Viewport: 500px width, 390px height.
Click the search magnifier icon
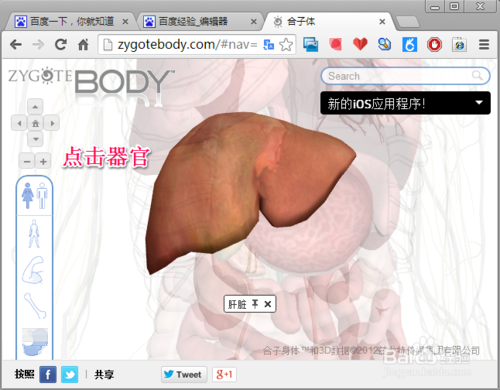[x=477, y=76]
